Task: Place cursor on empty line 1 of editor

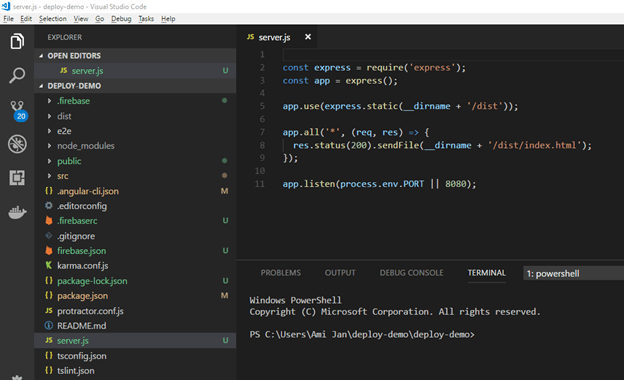Action: click(x=453, y=55)
